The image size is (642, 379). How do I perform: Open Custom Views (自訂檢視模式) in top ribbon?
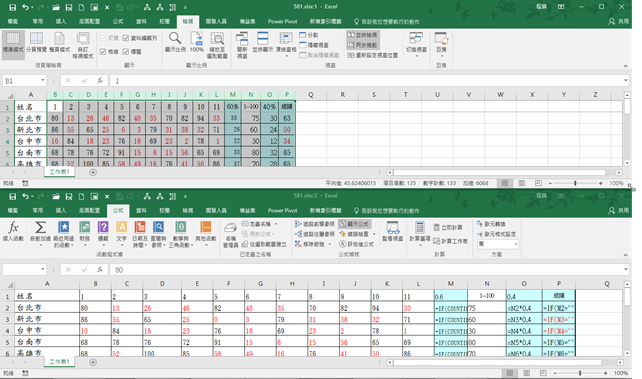pos(83,45)
